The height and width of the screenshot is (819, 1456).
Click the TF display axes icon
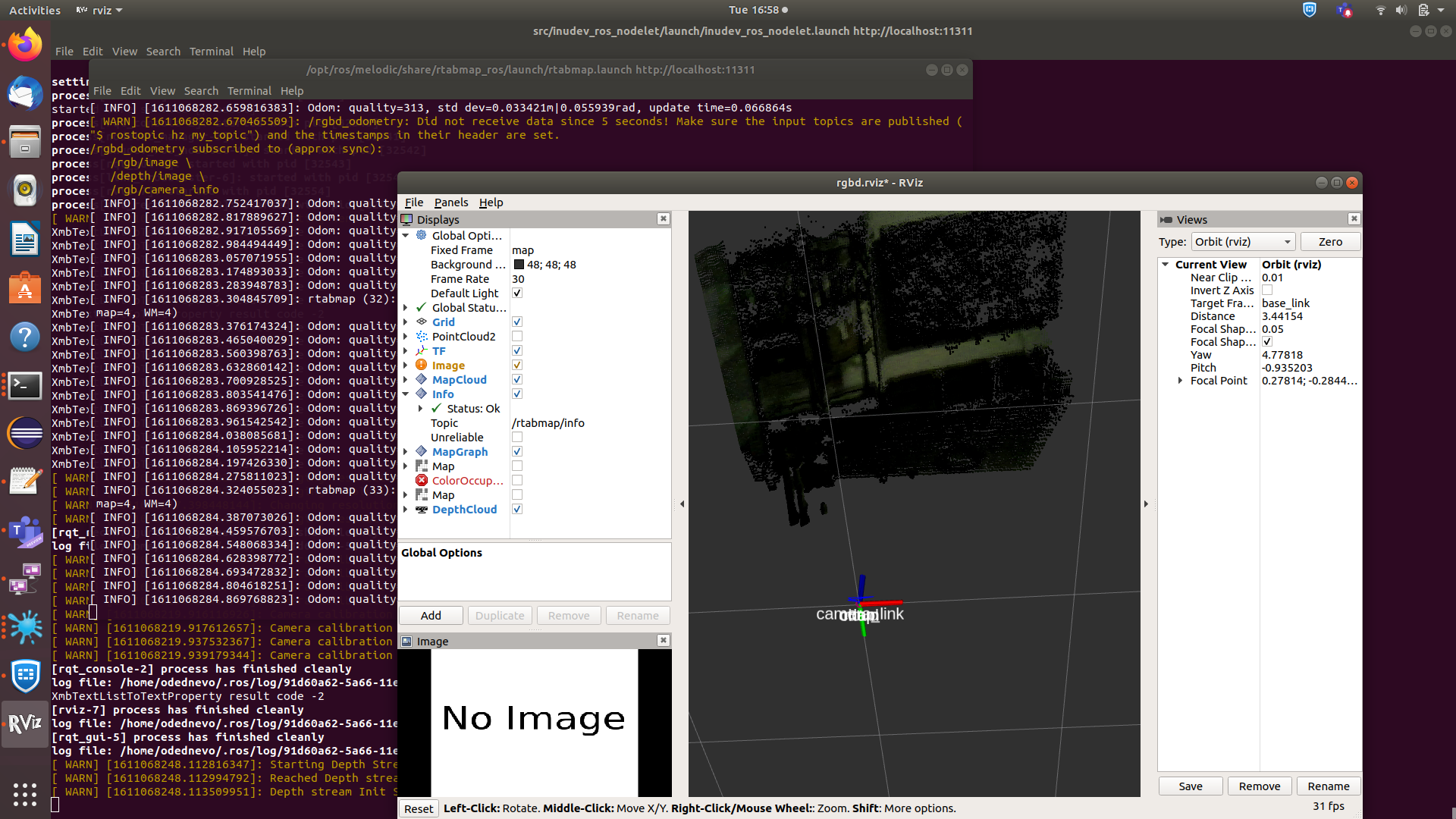point(422,350)
